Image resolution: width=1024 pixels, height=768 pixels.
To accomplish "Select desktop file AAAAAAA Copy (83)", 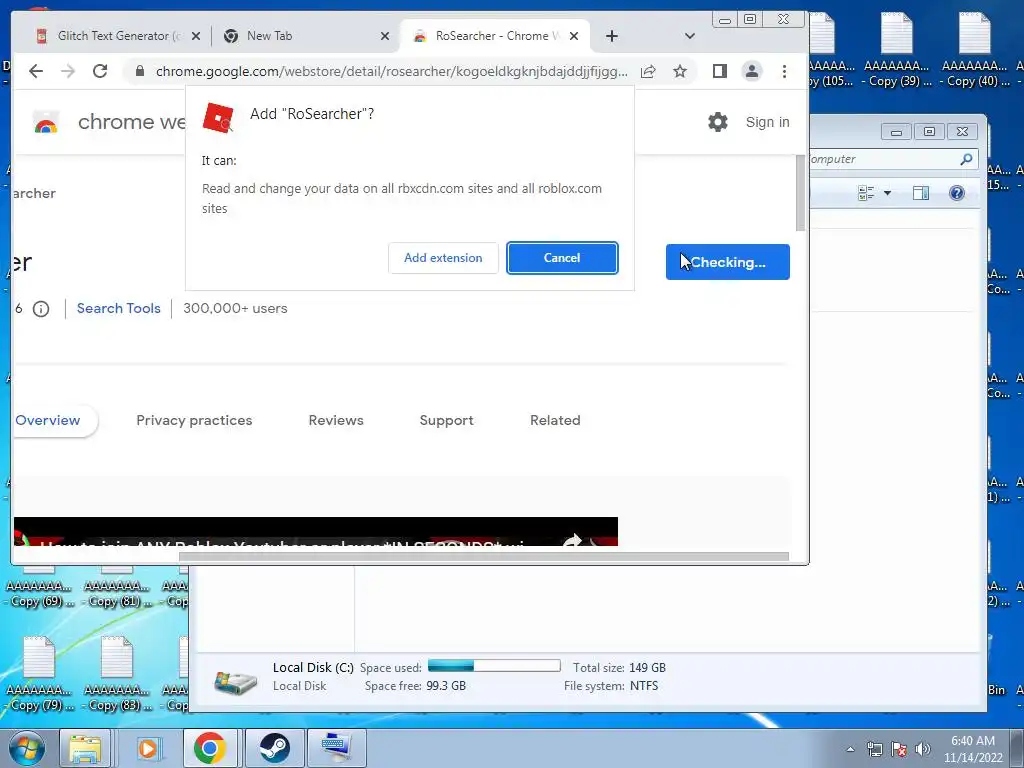I will 117,673.
